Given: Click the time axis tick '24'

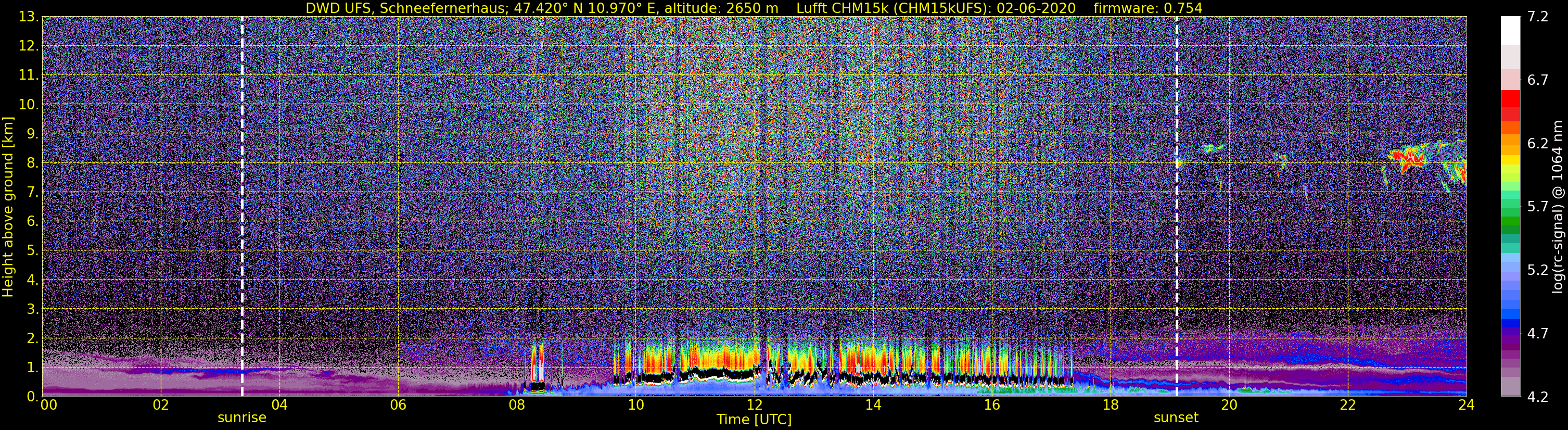Looking at the screenshot, I should pos(1467,404).
